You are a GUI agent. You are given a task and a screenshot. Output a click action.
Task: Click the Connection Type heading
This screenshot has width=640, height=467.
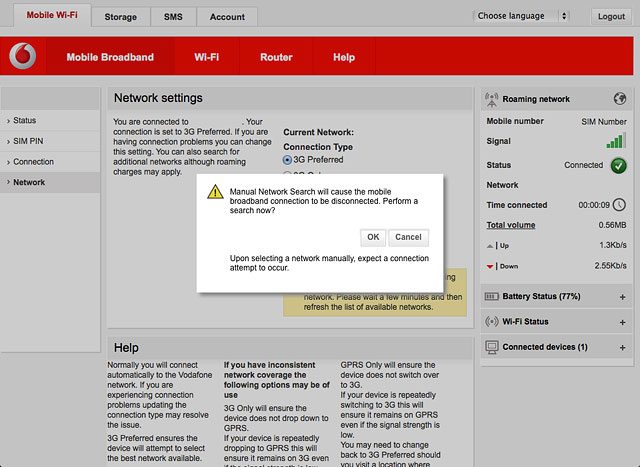click(x=318, y=147)
